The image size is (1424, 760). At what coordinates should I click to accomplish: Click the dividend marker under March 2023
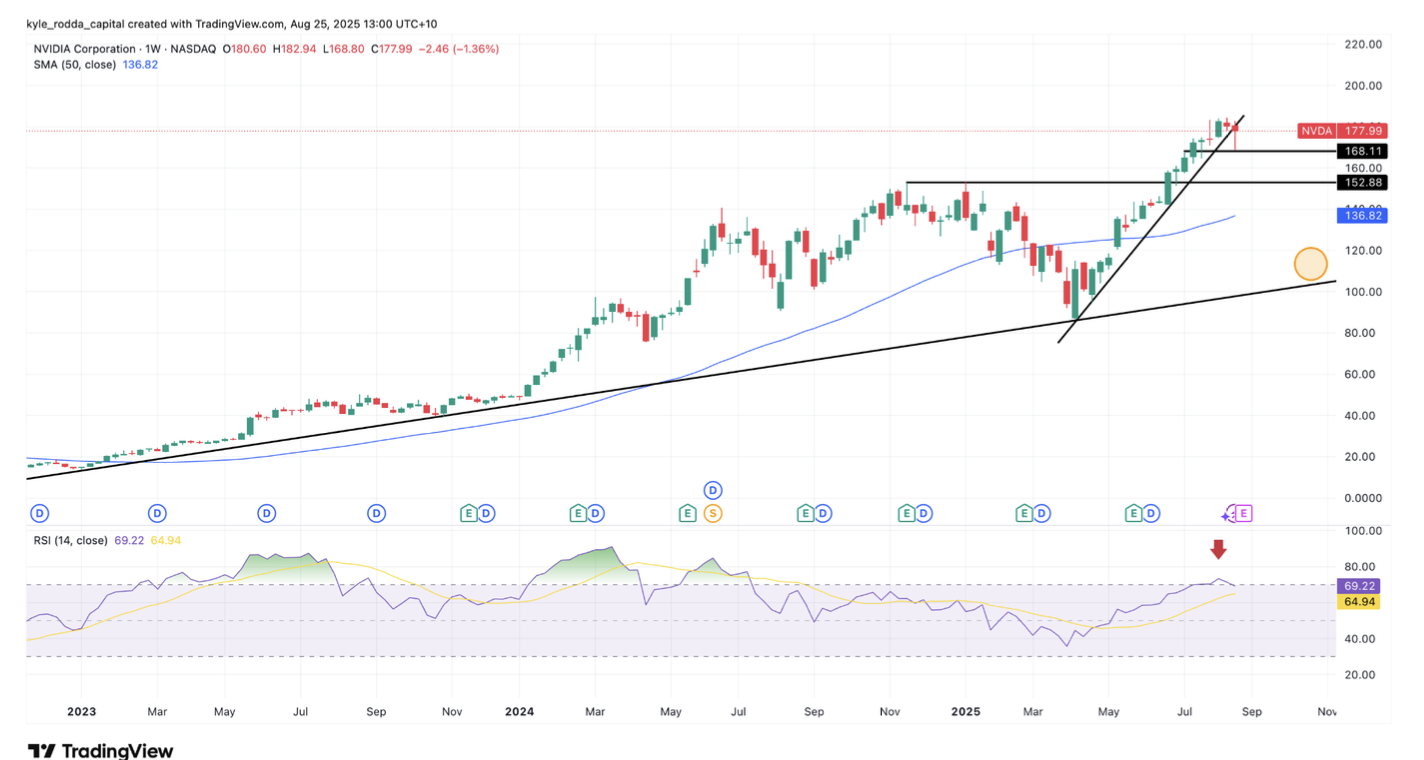[x=157, y=513]
